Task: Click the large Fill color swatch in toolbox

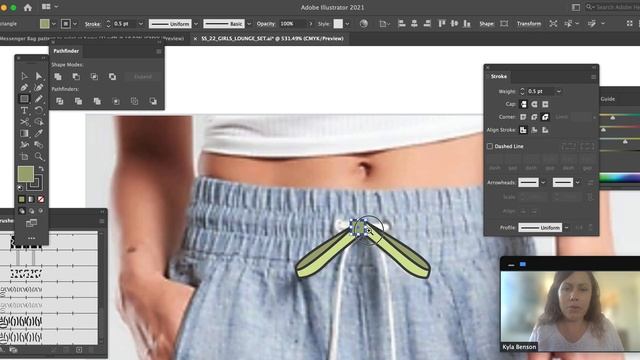Action: click(26, 174)
